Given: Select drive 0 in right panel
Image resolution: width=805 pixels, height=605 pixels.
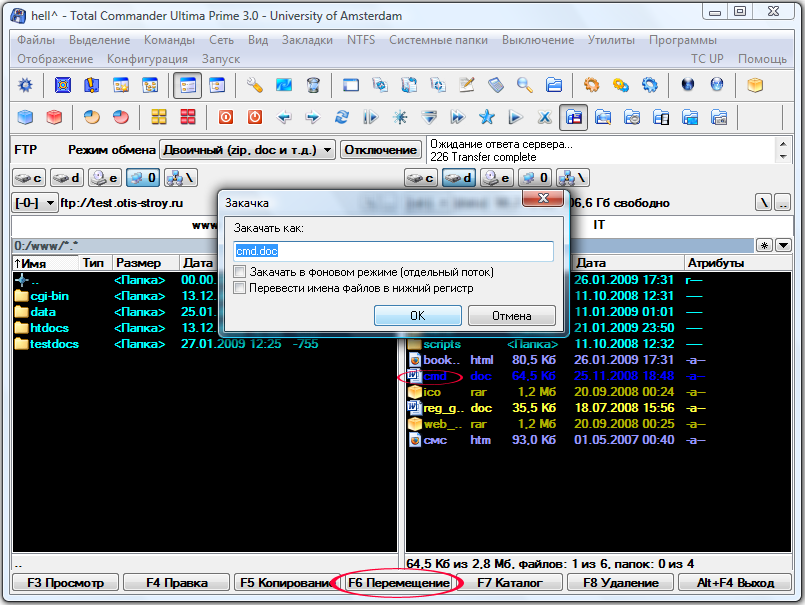Looking at the screenshot, I should [535, 178].
